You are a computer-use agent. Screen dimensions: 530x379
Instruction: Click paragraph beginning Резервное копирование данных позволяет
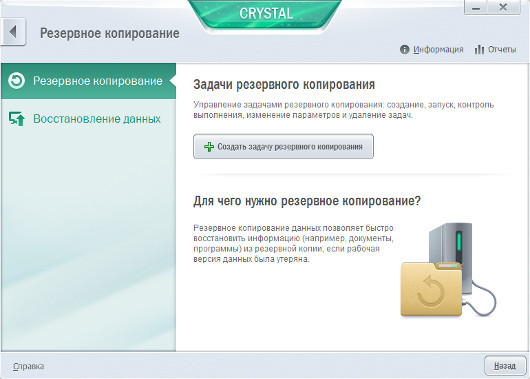293,244
